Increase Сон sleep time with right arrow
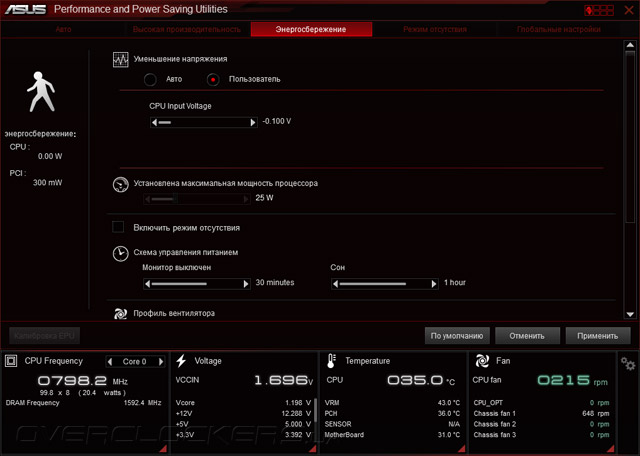640x456 pixels. point(434,284)
